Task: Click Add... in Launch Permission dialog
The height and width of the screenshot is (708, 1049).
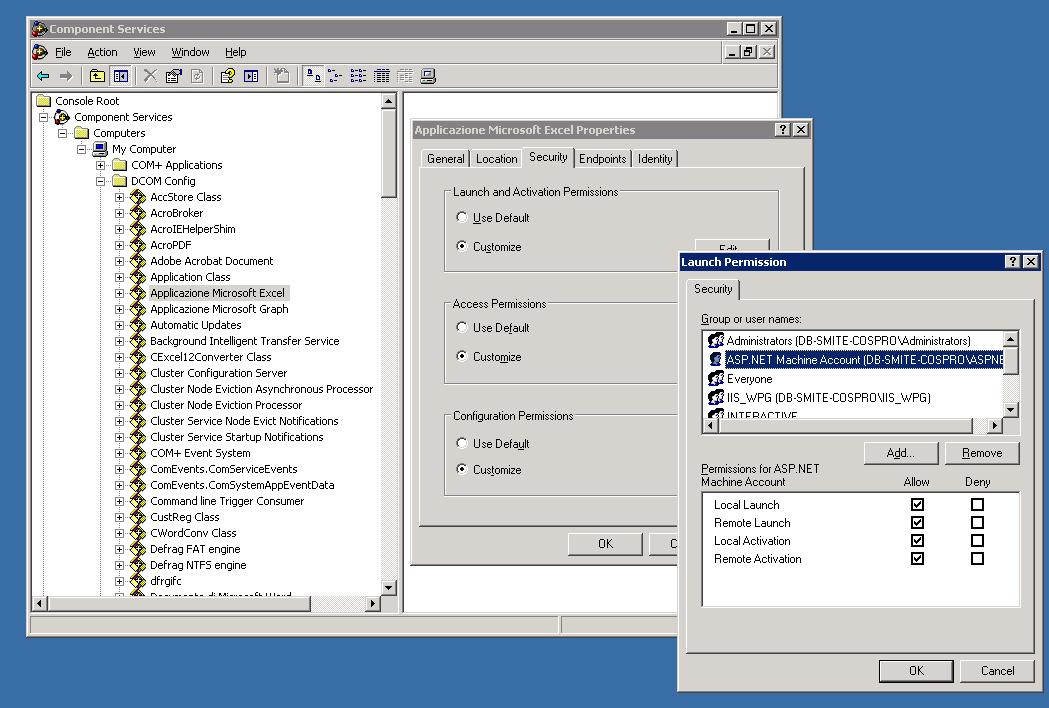Action: coord(900,453)
